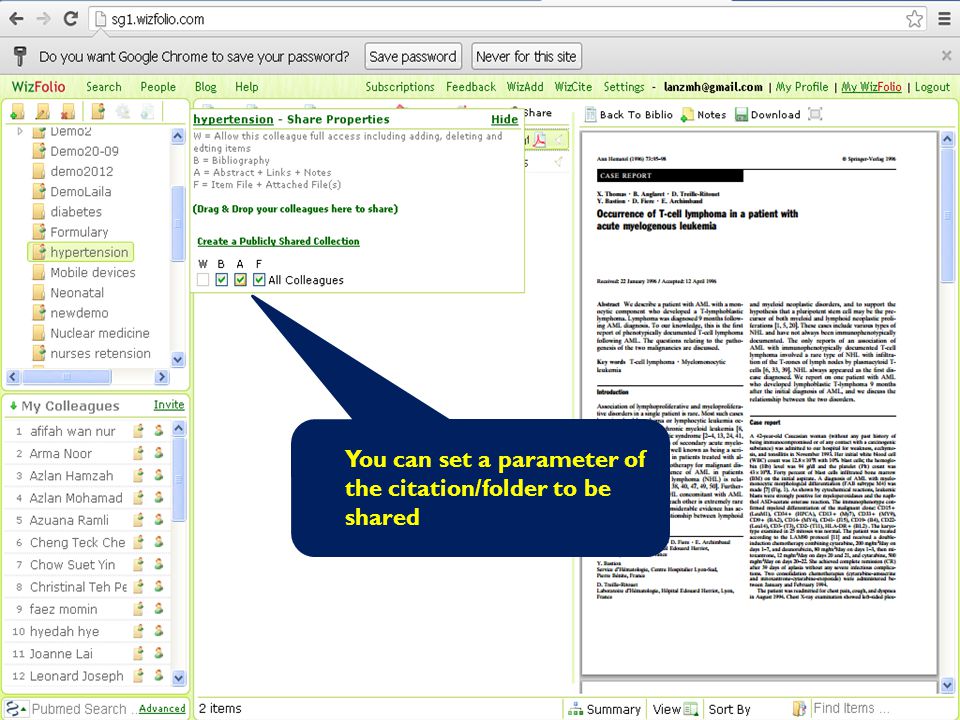Screen dimensions: 960x720
Task: Open the Subscriptions menu item
Action: (400, 87)
